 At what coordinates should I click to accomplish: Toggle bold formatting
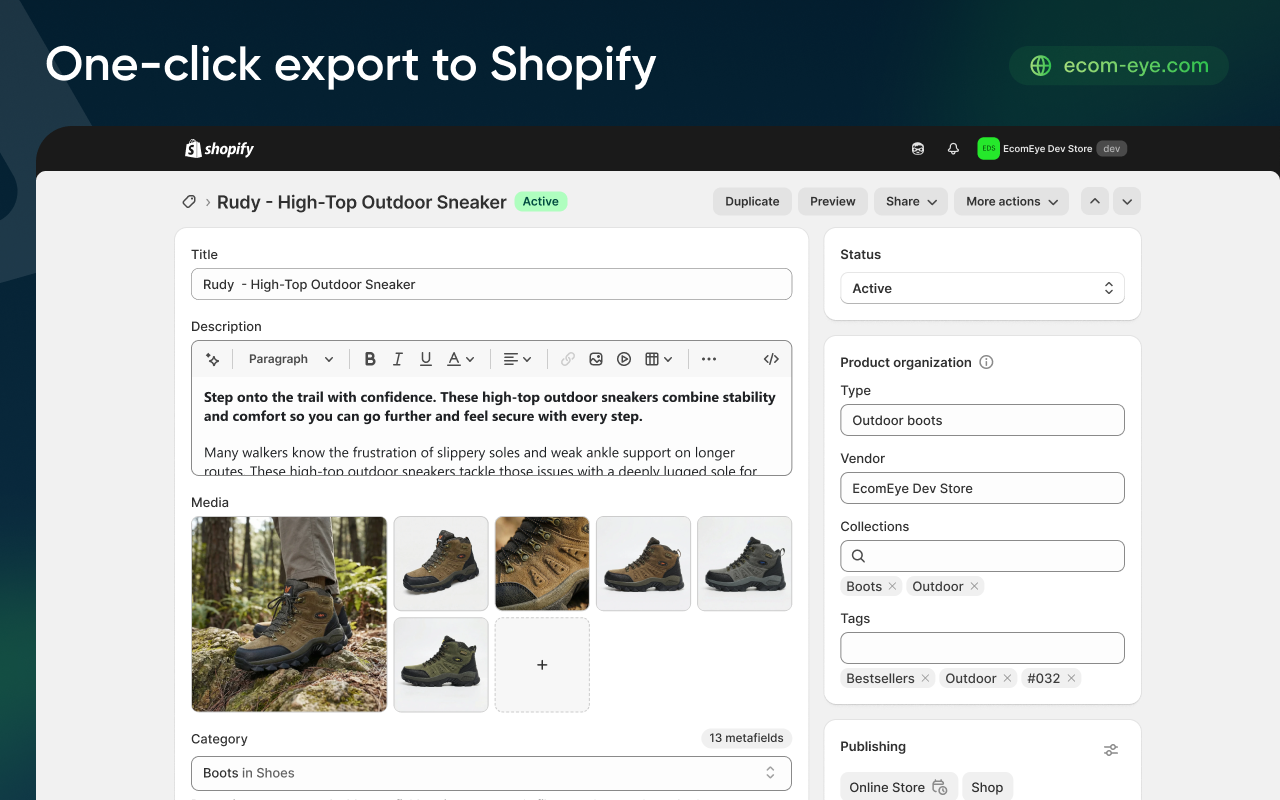tap(370, 359)
